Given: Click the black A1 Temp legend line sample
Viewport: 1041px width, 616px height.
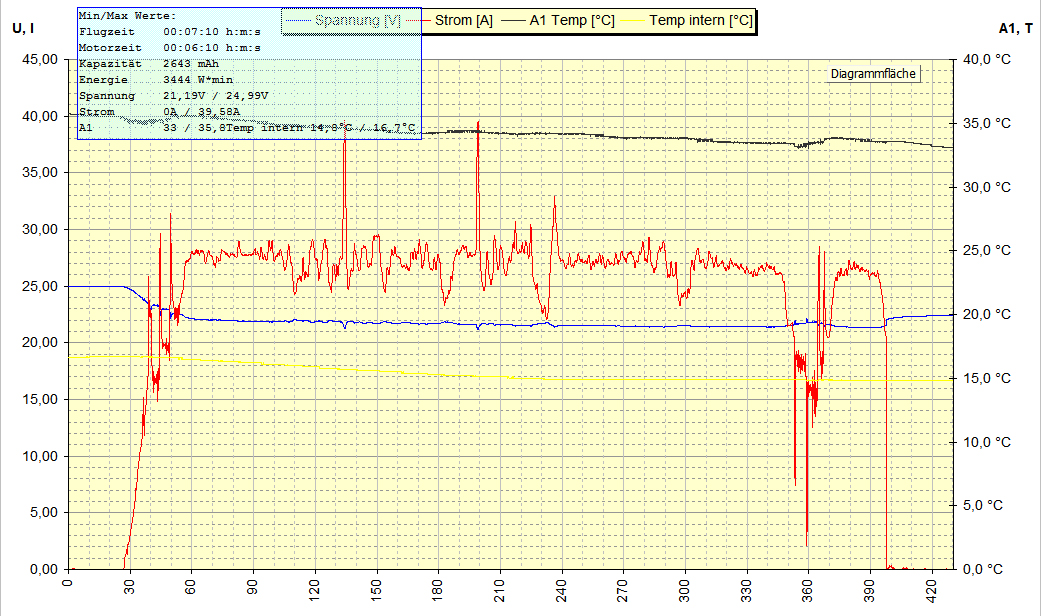Looking at the screenshot, I should click(x=516, y=20).
